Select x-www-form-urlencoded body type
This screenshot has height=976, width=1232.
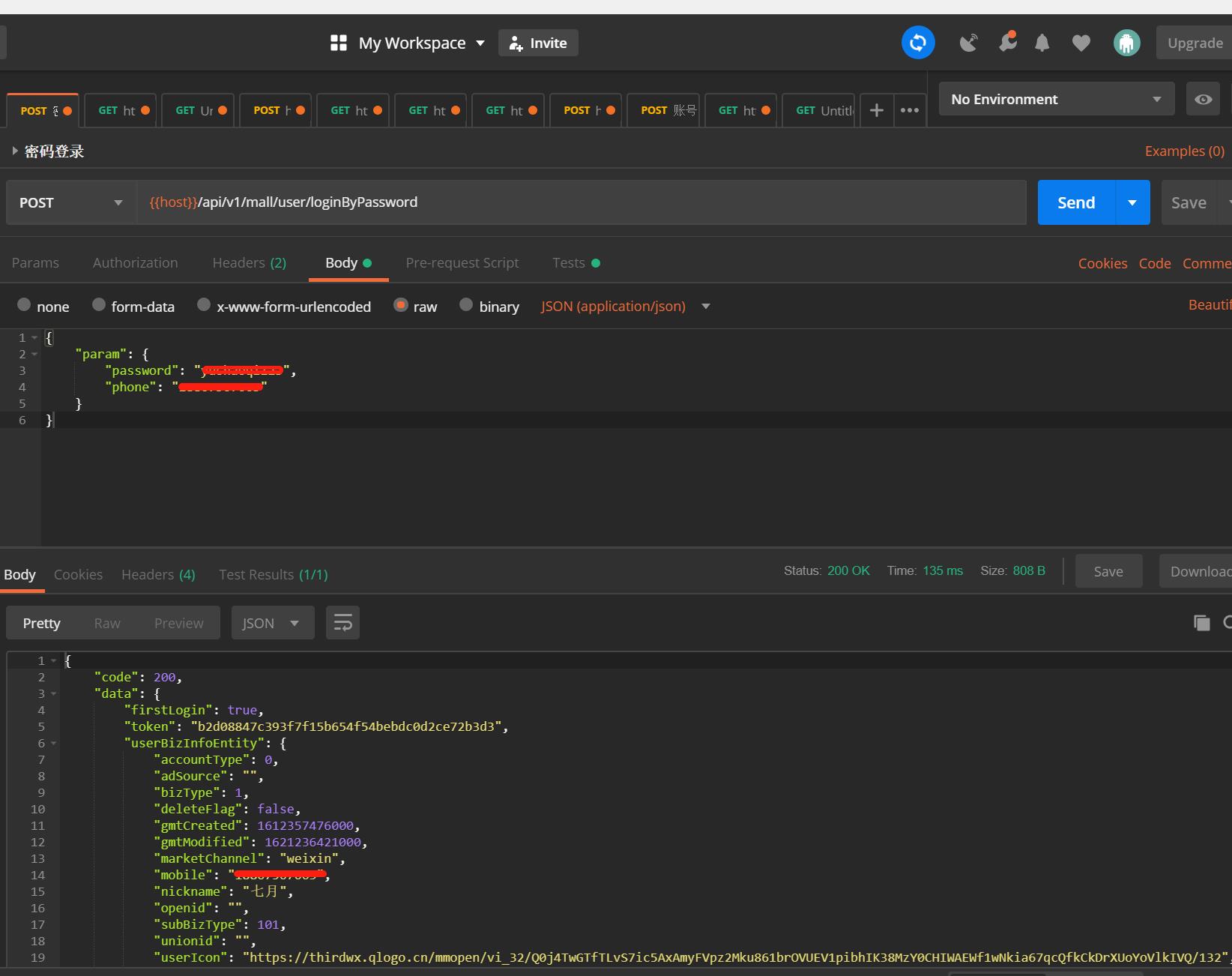tap(203, 304)
